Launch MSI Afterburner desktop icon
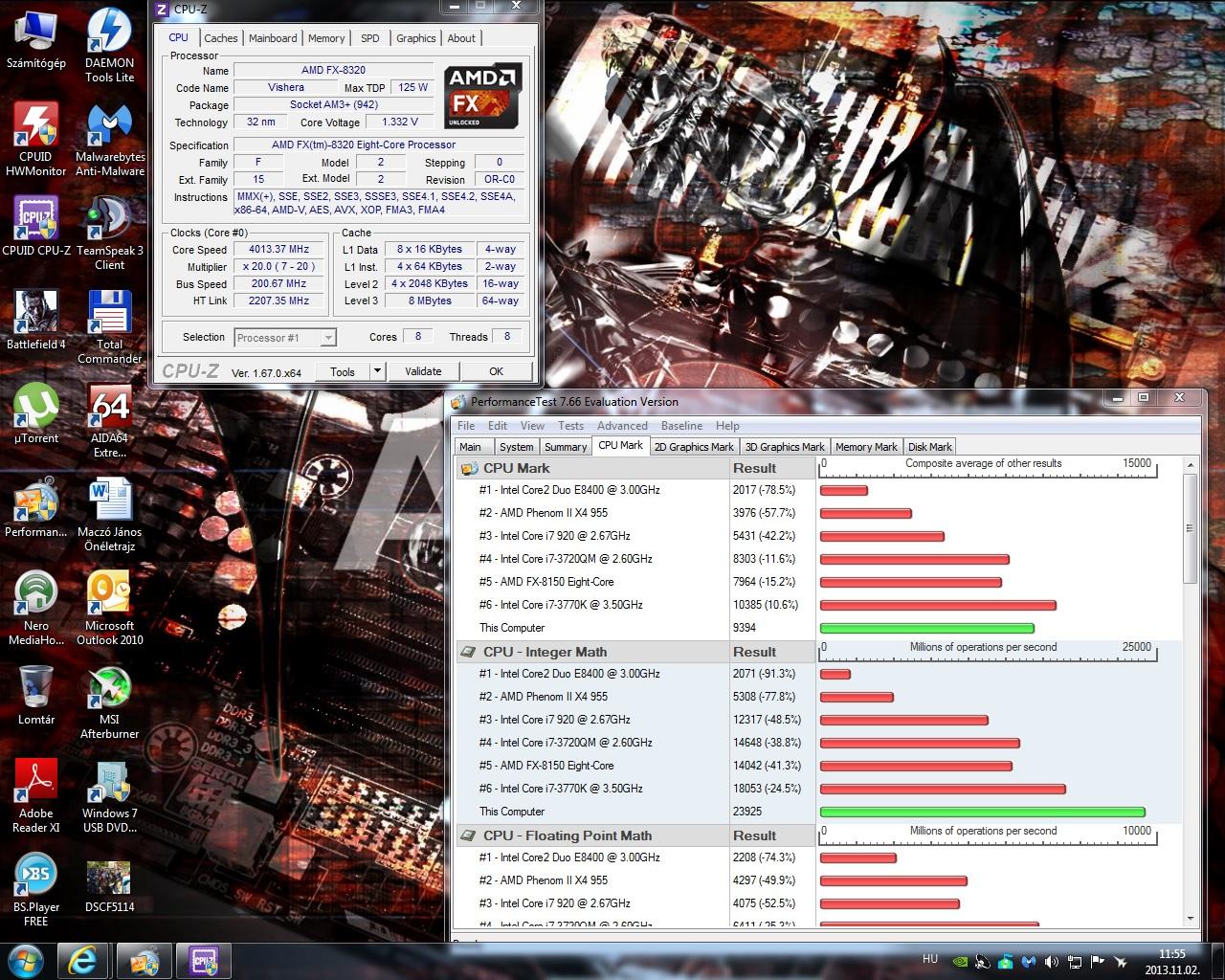 110,702
